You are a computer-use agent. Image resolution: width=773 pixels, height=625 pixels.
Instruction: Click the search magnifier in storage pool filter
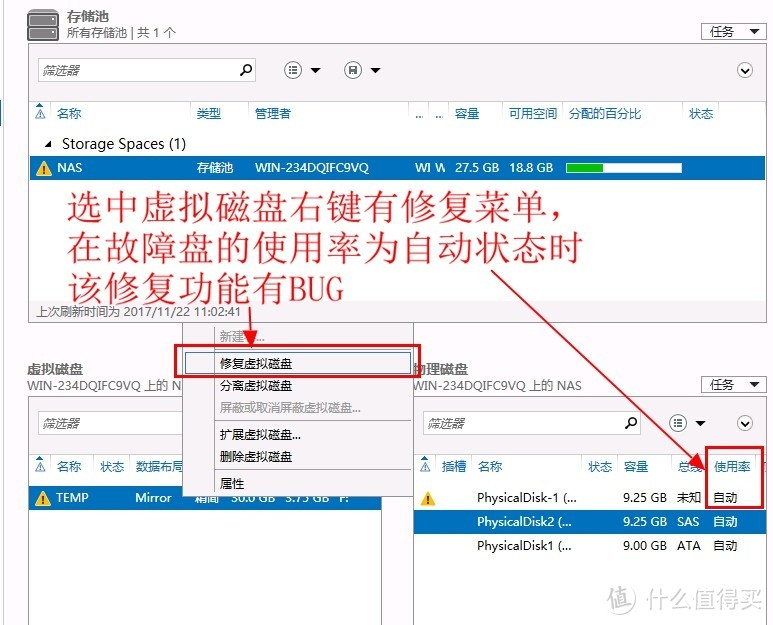246,69
